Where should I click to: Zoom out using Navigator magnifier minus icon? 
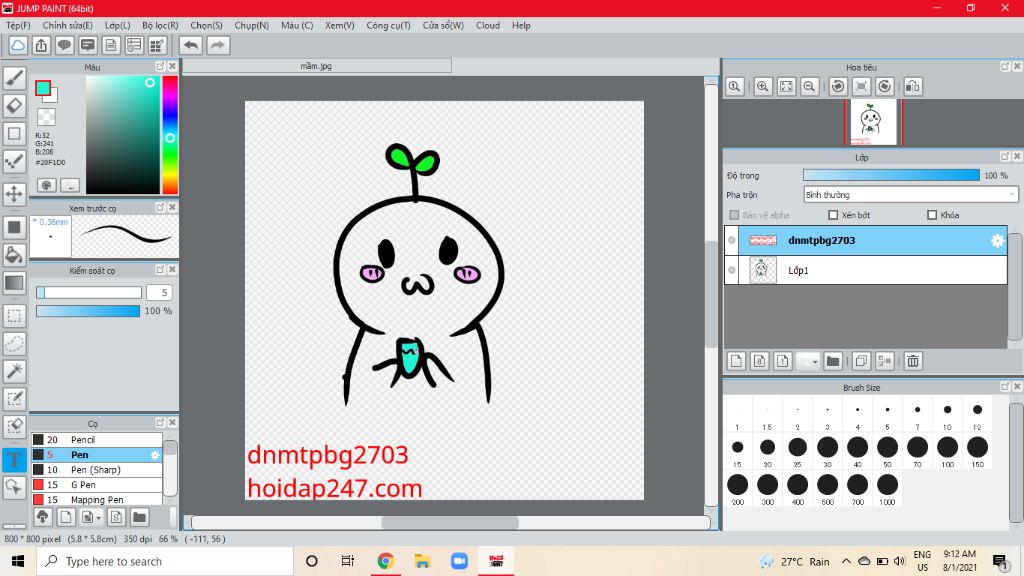pos(809,86)
